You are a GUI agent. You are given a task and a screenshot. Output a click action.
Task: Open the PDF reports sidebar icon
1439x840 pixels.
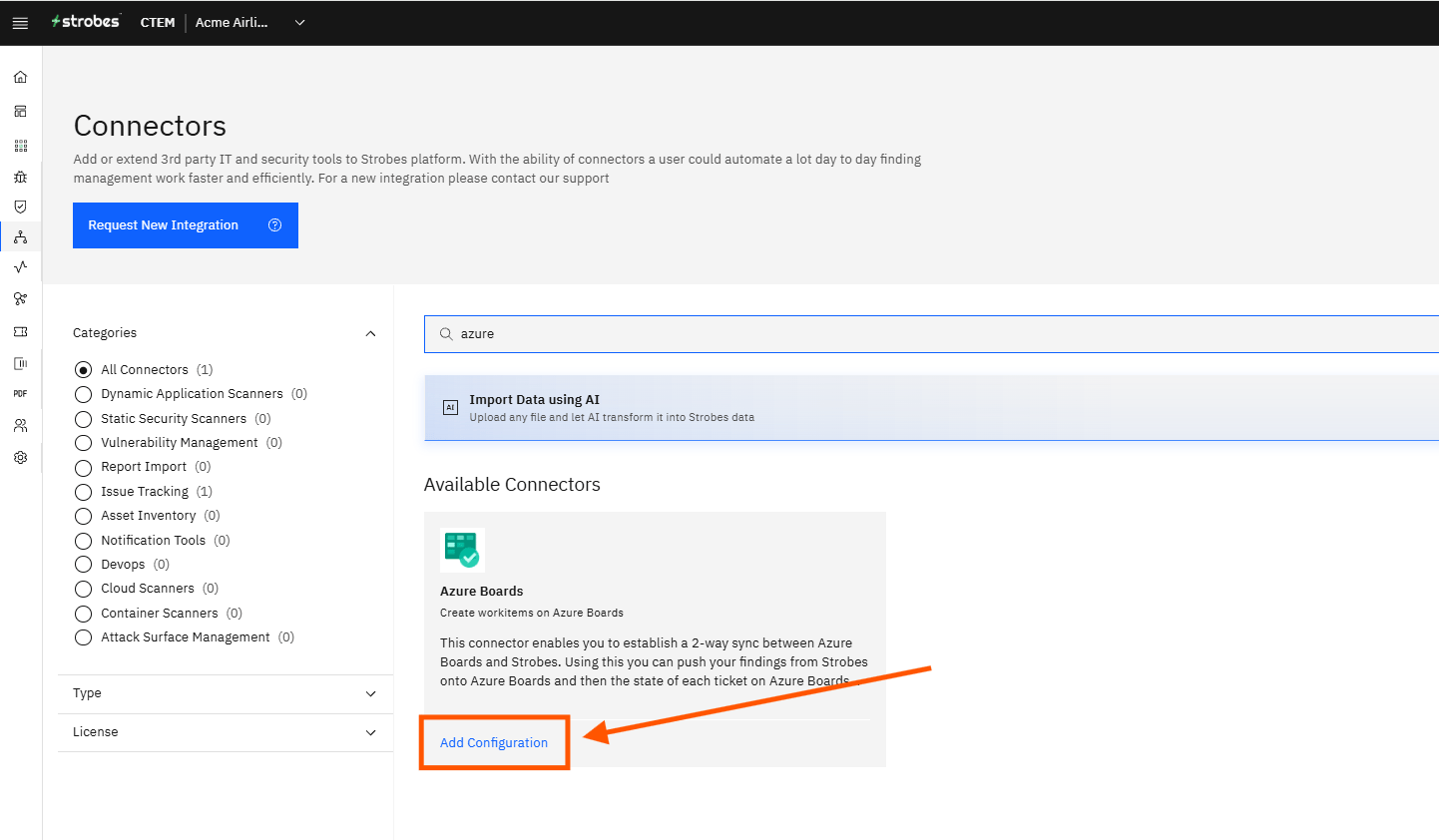[x=20, y=394]
